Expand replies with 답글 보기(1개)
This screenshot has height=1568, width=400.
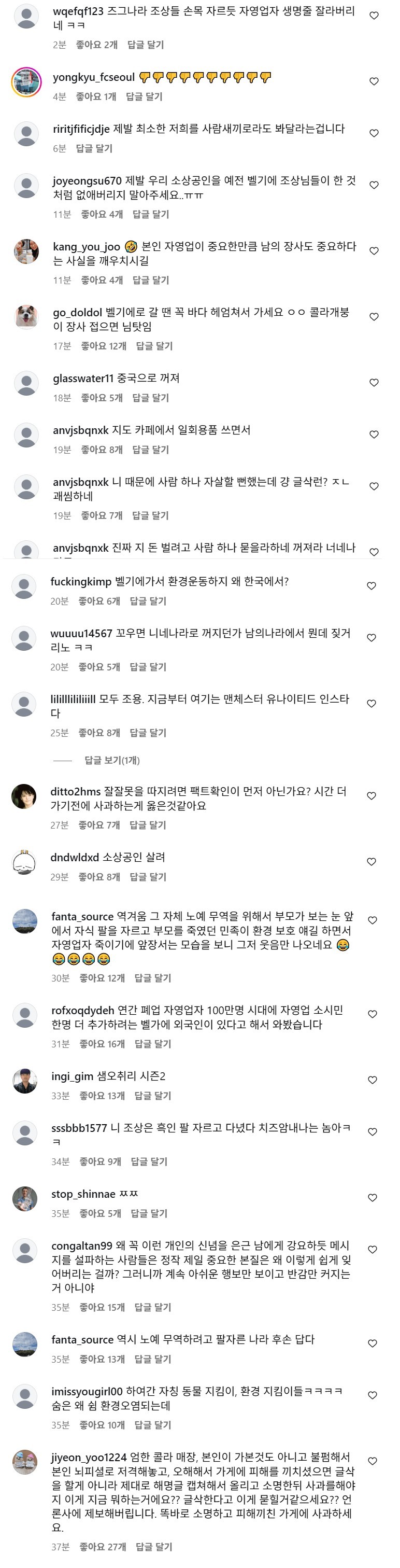coord(112,760)
